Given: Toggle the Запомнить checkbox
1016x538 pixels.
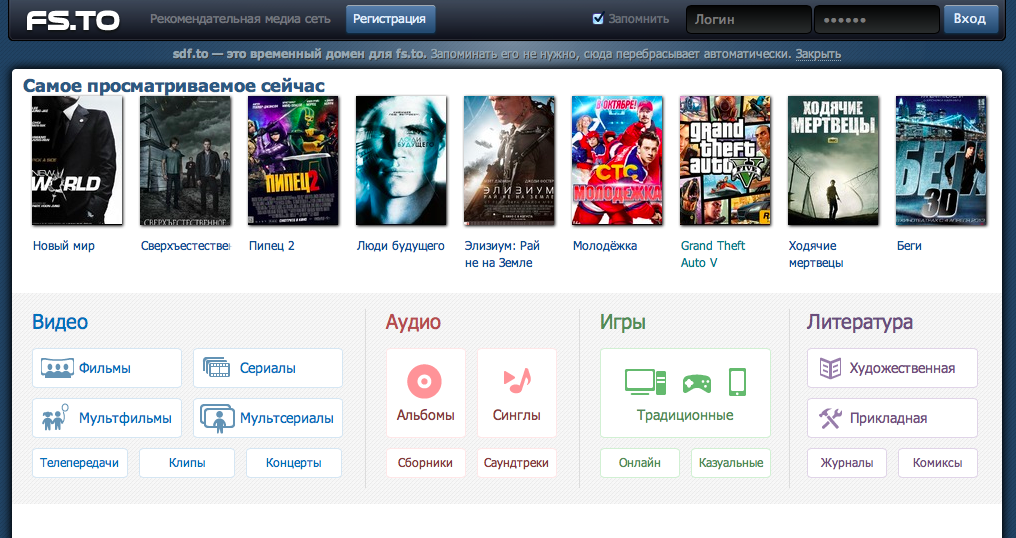Looking at the screenshot, I should 598,19.
